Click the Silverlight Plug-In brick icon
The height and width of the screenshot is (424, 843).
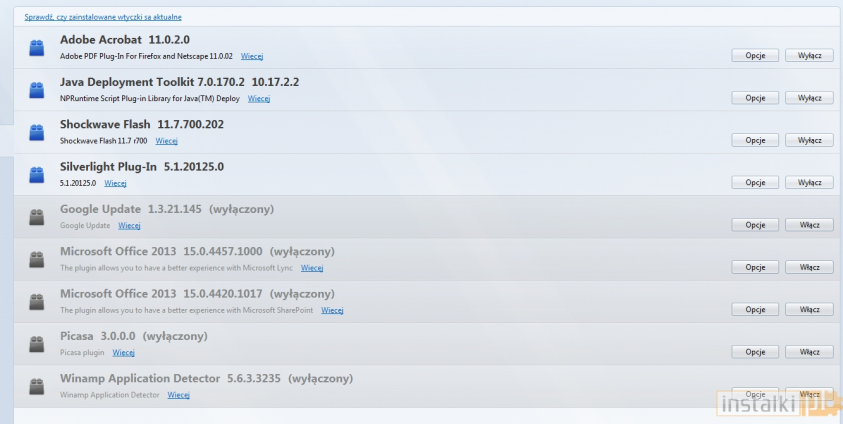(x=37, y=175)
